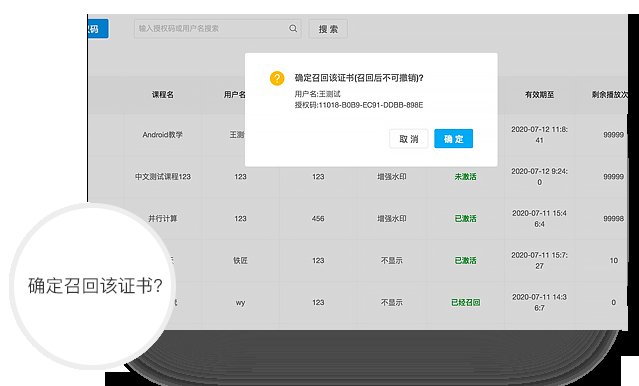
Task: Click remaining plays value 10
Action: [614, 260]
